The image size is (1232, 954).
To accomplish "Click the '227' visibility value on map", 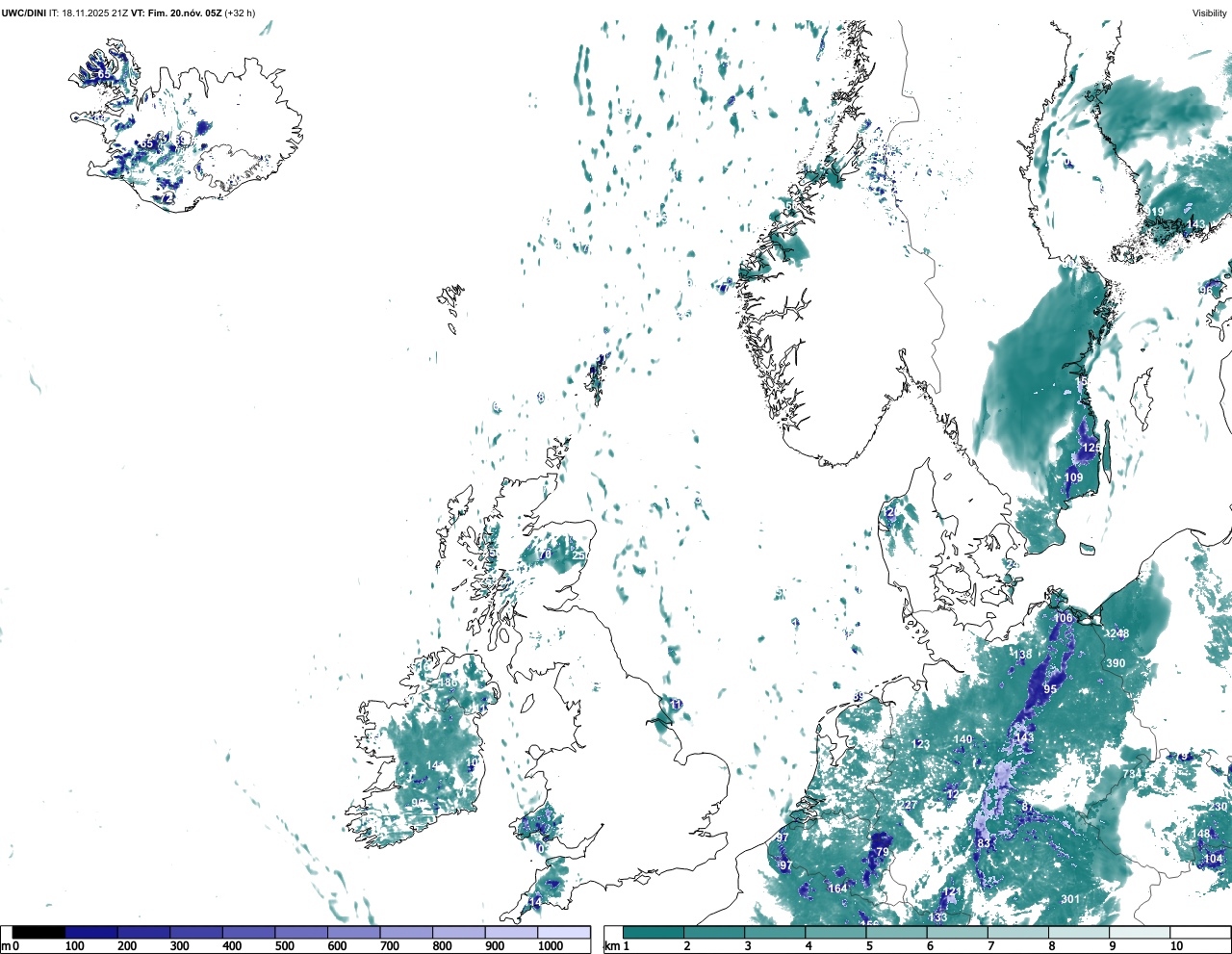I will 909,806.
